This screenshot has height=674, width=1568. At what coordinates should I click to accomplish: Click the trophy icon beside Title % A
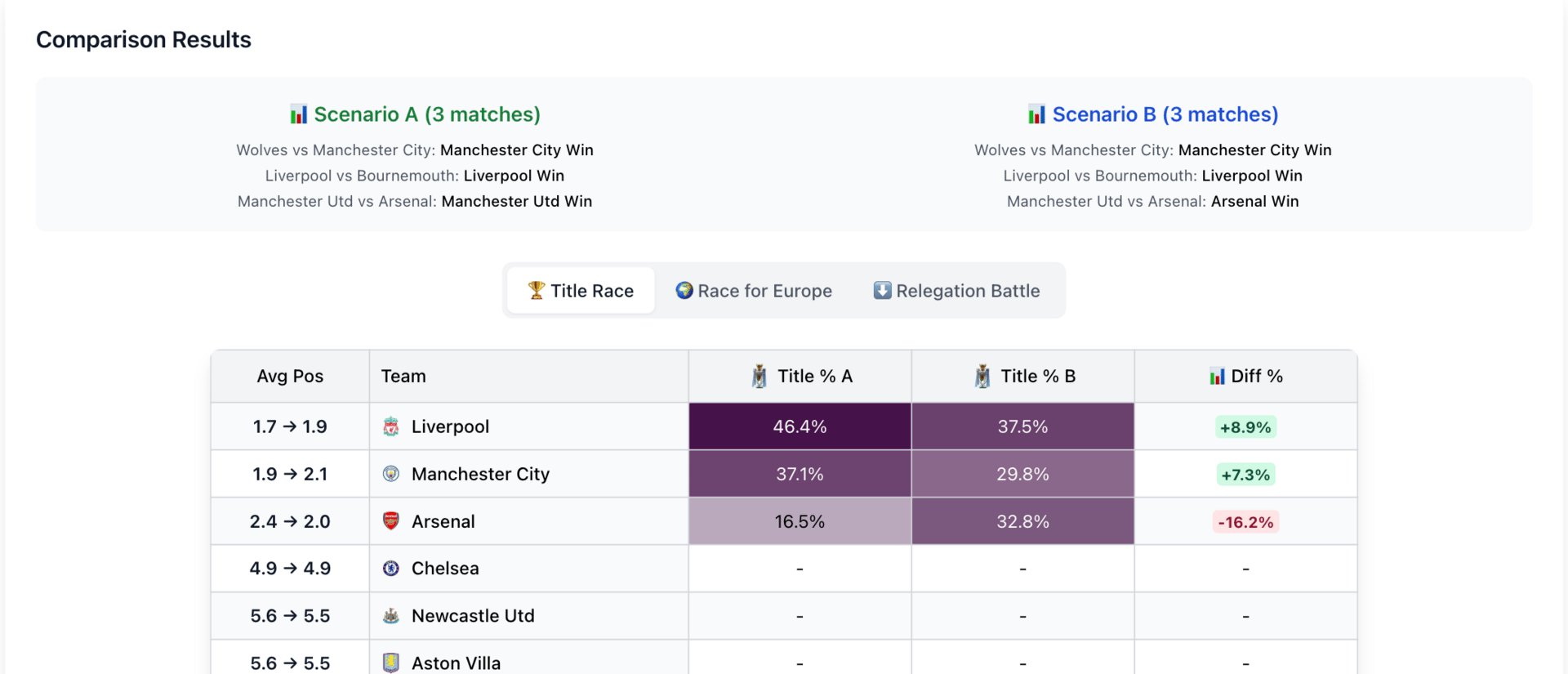[759, 377]
